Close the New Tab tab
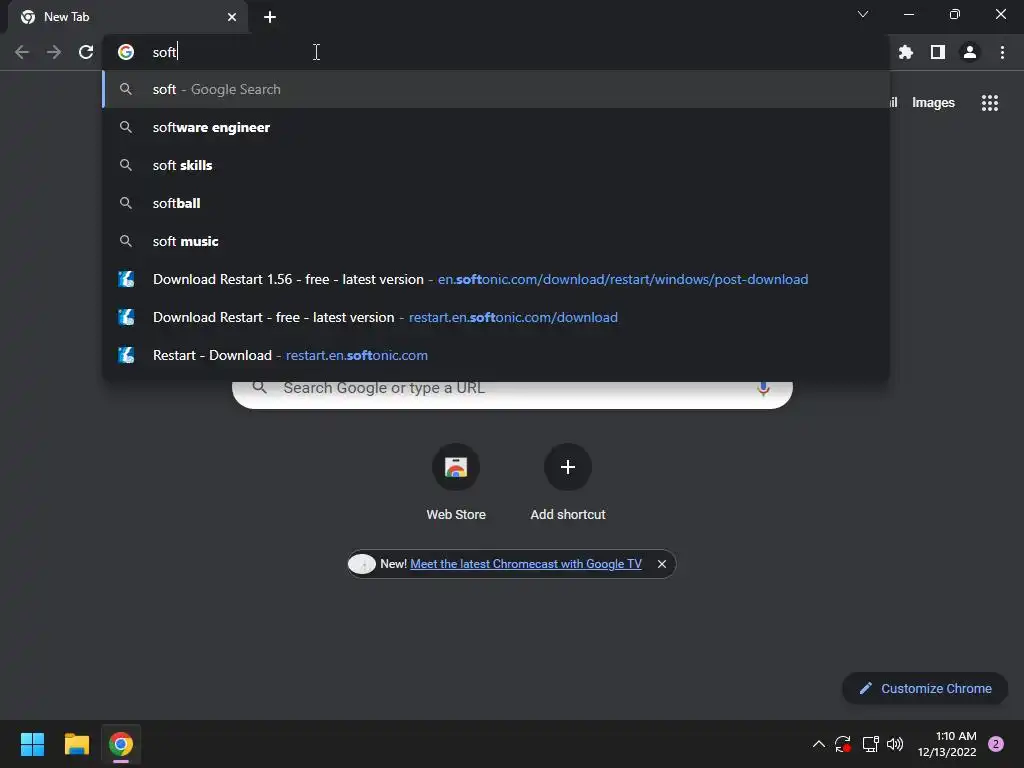Screen dimensions: 1024x768 point(232,17)
